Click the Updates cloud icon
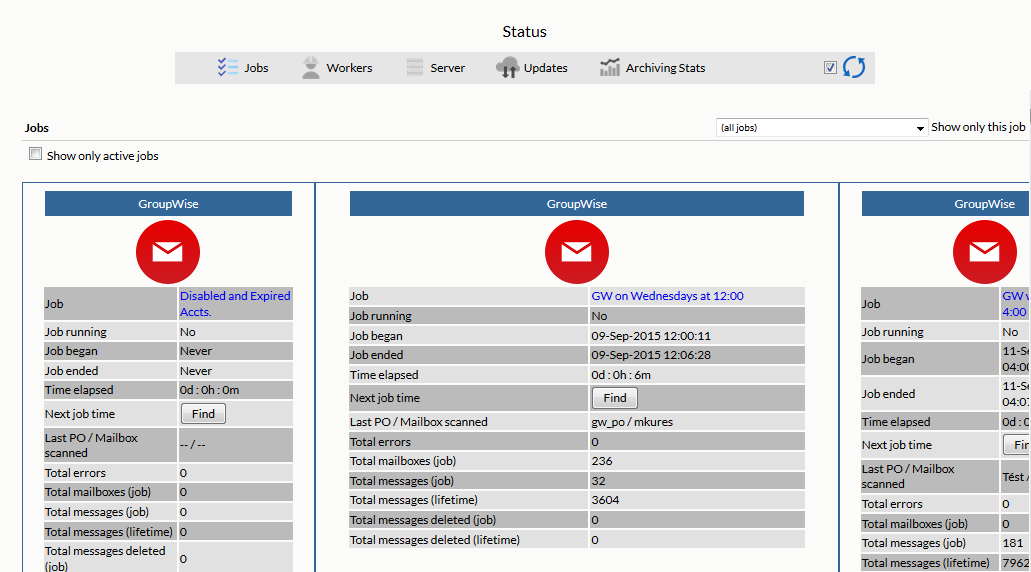This screenshot has height=572, width=1031. [x=507, y=68]
